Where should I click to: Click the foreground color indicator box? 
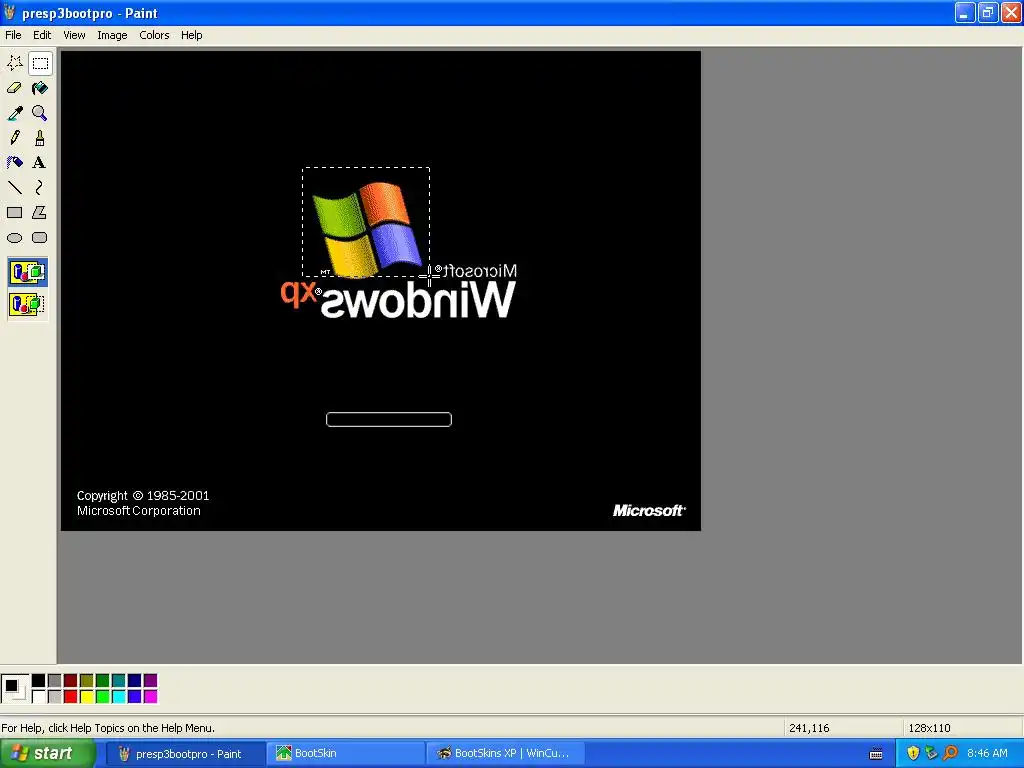pyautogui.click(x=11, y=686)
